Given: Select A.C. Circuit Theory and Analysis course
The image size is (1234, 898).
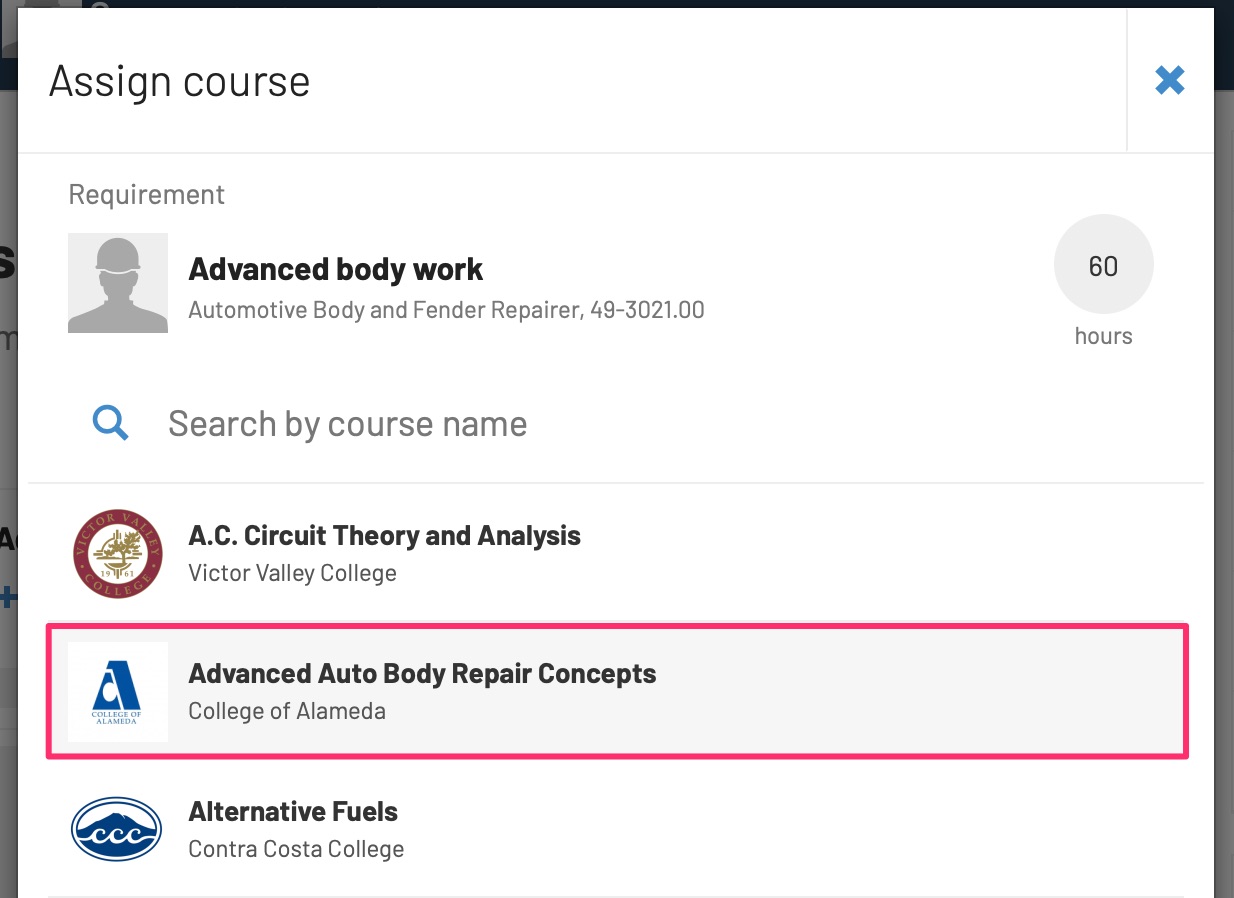Looking at the screenshot, I should pos(616,553).
